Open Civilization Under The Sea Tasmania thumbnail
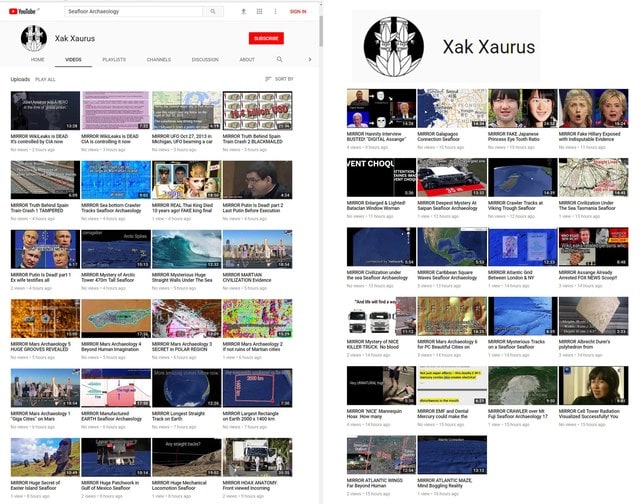This screenshot has width=640, height=504. 593,178
